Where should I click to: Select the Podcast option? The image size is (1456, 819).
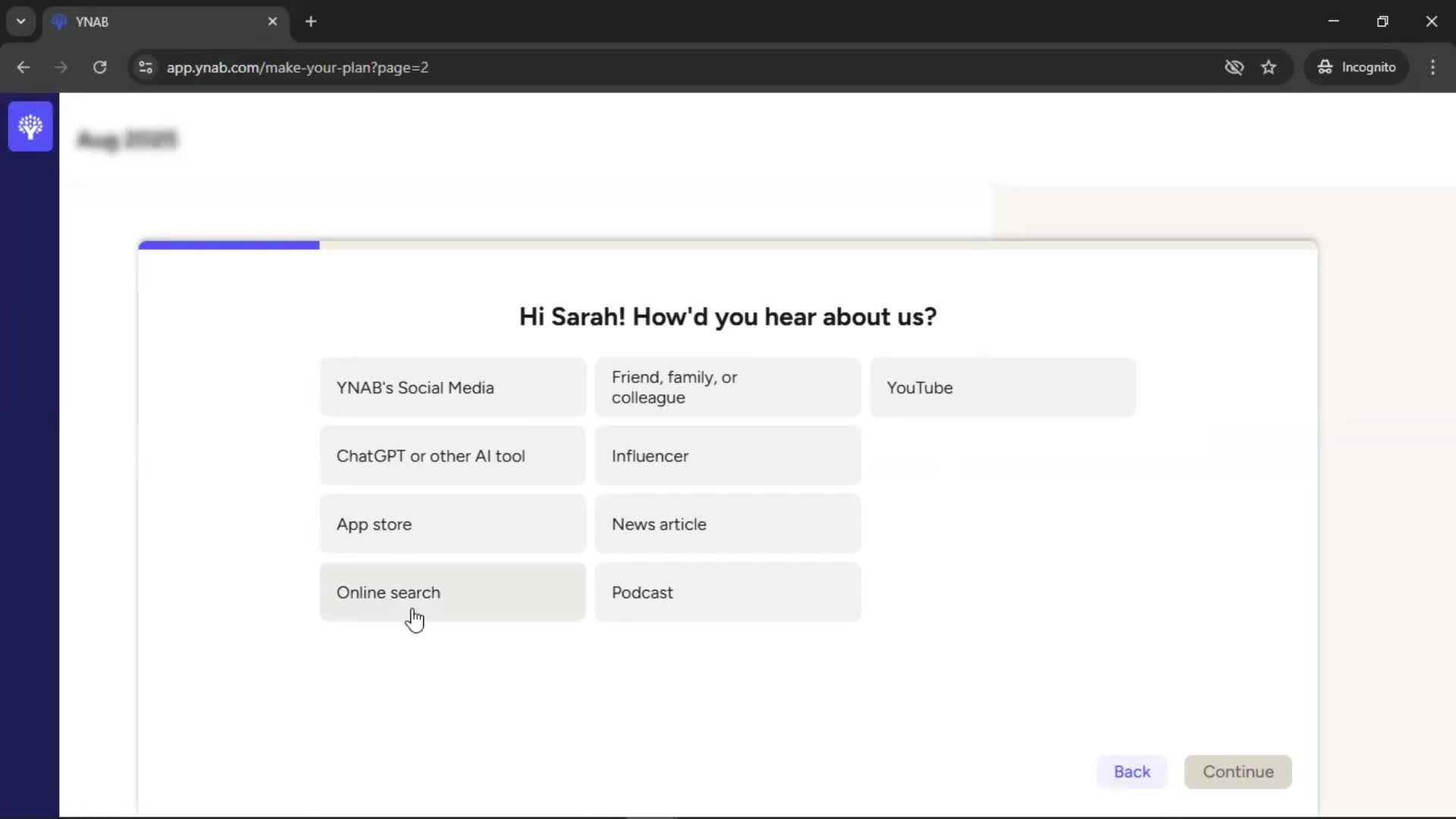(x=728, y=592)
